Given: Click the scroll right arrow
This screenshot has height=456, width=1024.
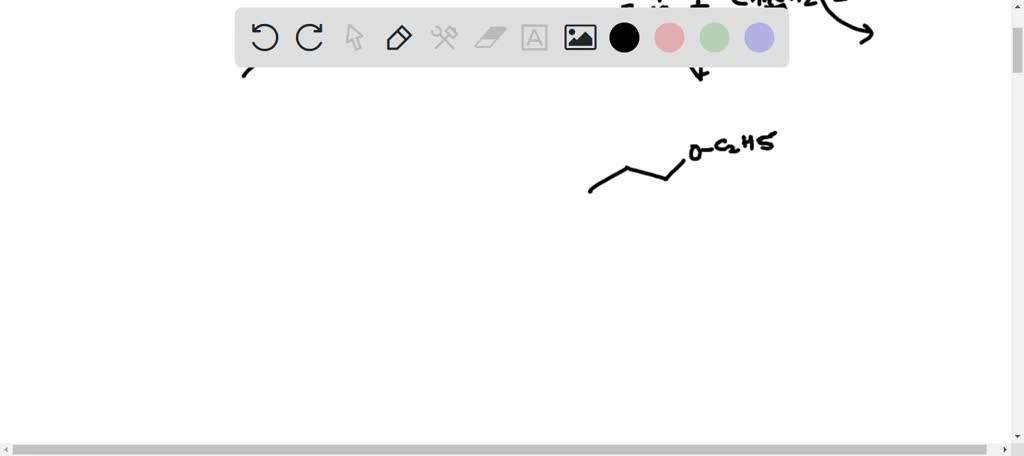Looking at the screenshot, I should (x=1006, y=450).
